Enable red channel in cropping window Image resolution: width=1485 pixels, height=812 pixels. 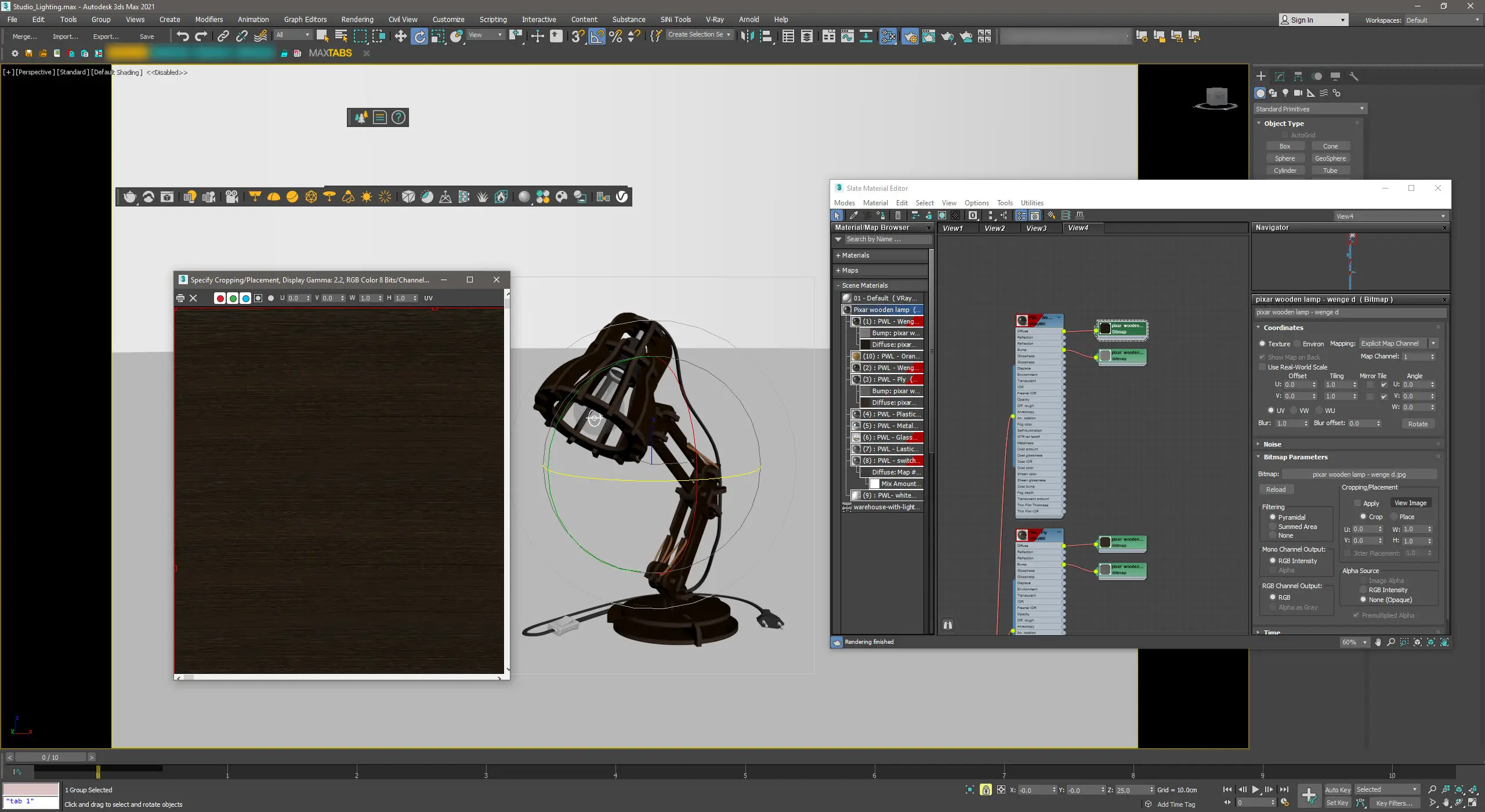(220, 298)
